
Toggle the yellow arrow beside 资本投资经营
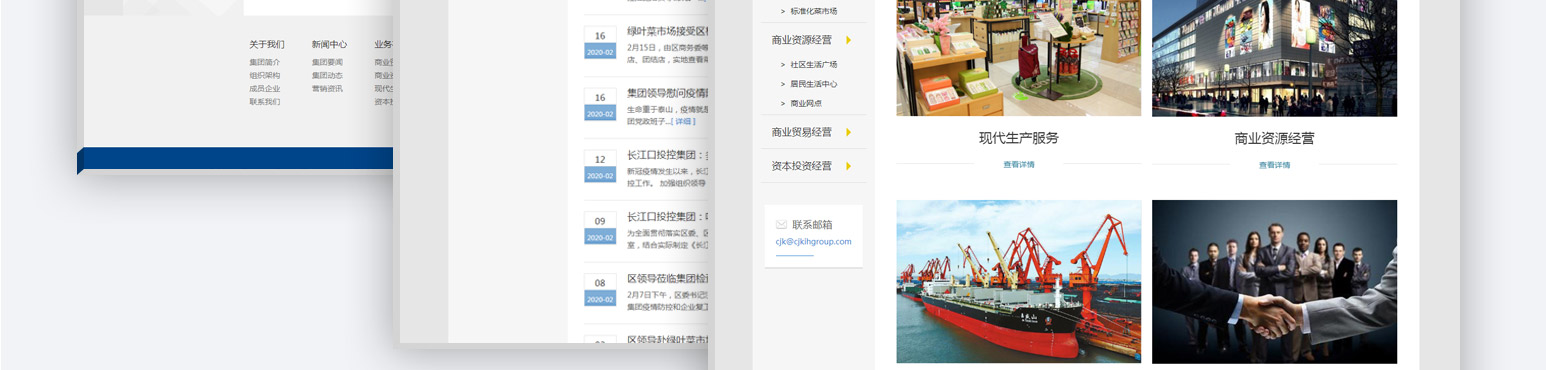click(848, 166)
